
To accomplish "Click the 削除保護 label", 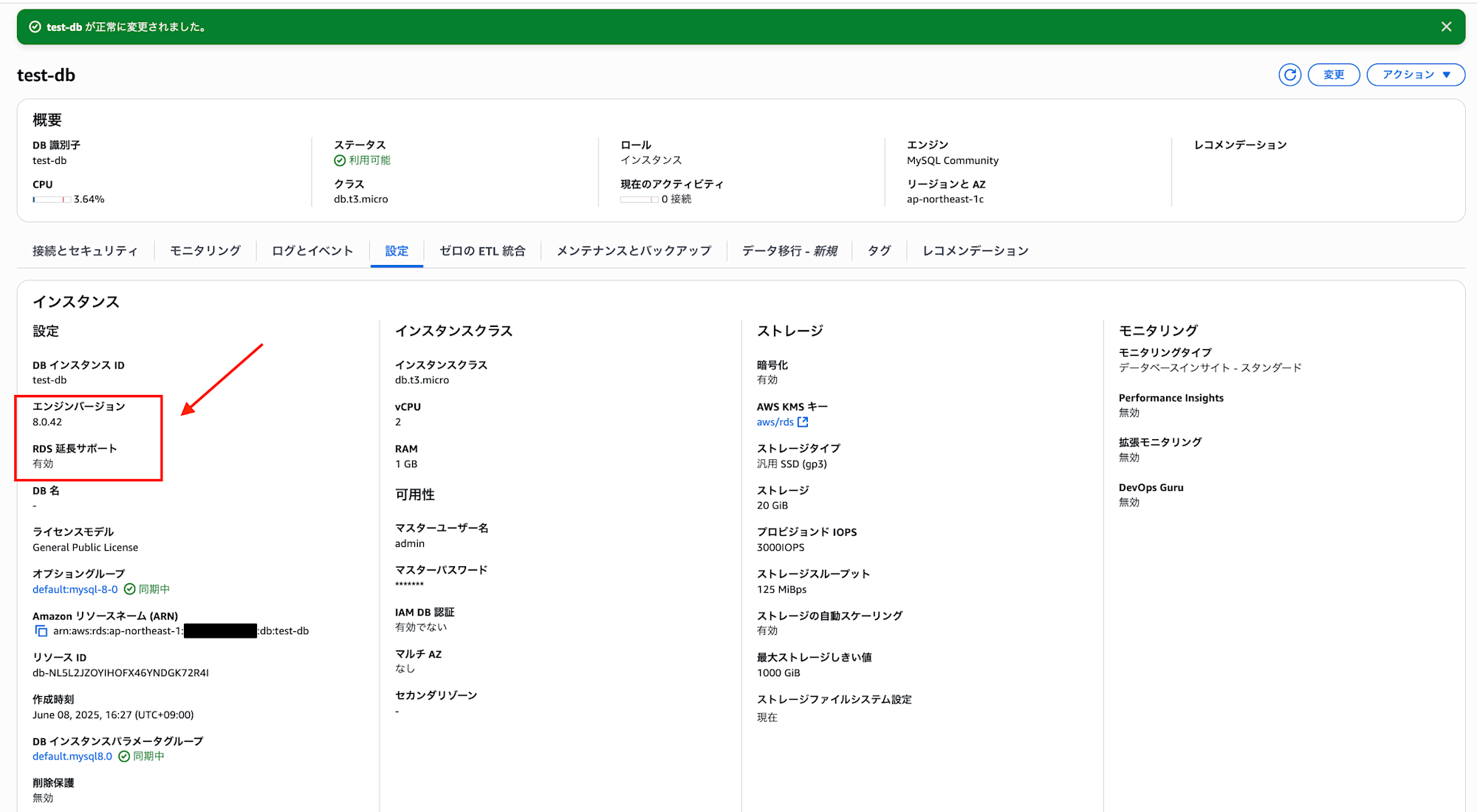I will (53, 783).
